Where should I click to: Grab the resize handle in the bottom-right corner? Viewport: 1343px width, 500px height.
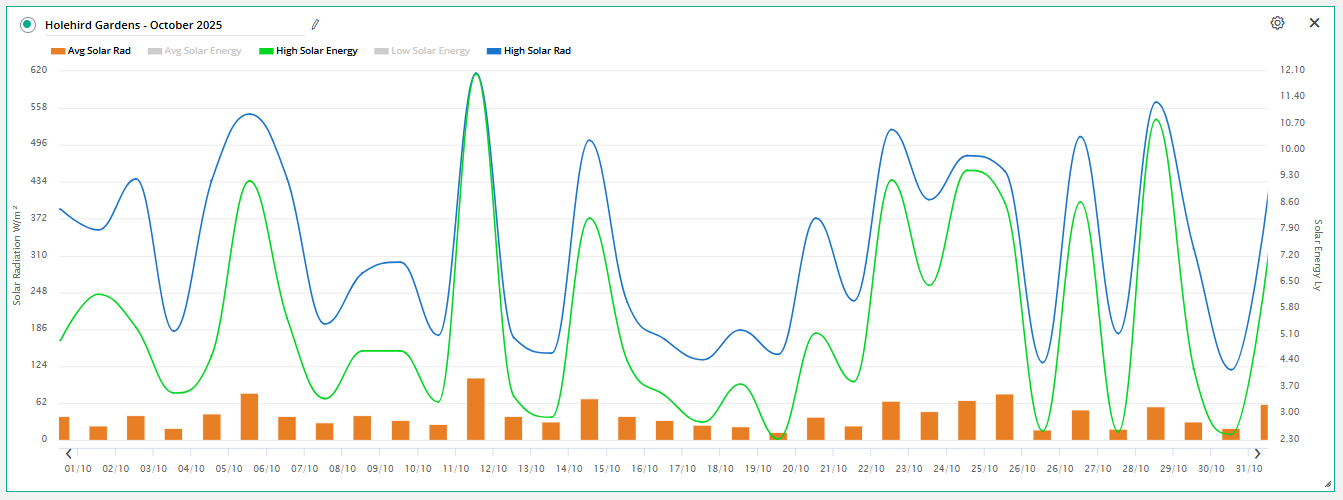point(1327,484)
